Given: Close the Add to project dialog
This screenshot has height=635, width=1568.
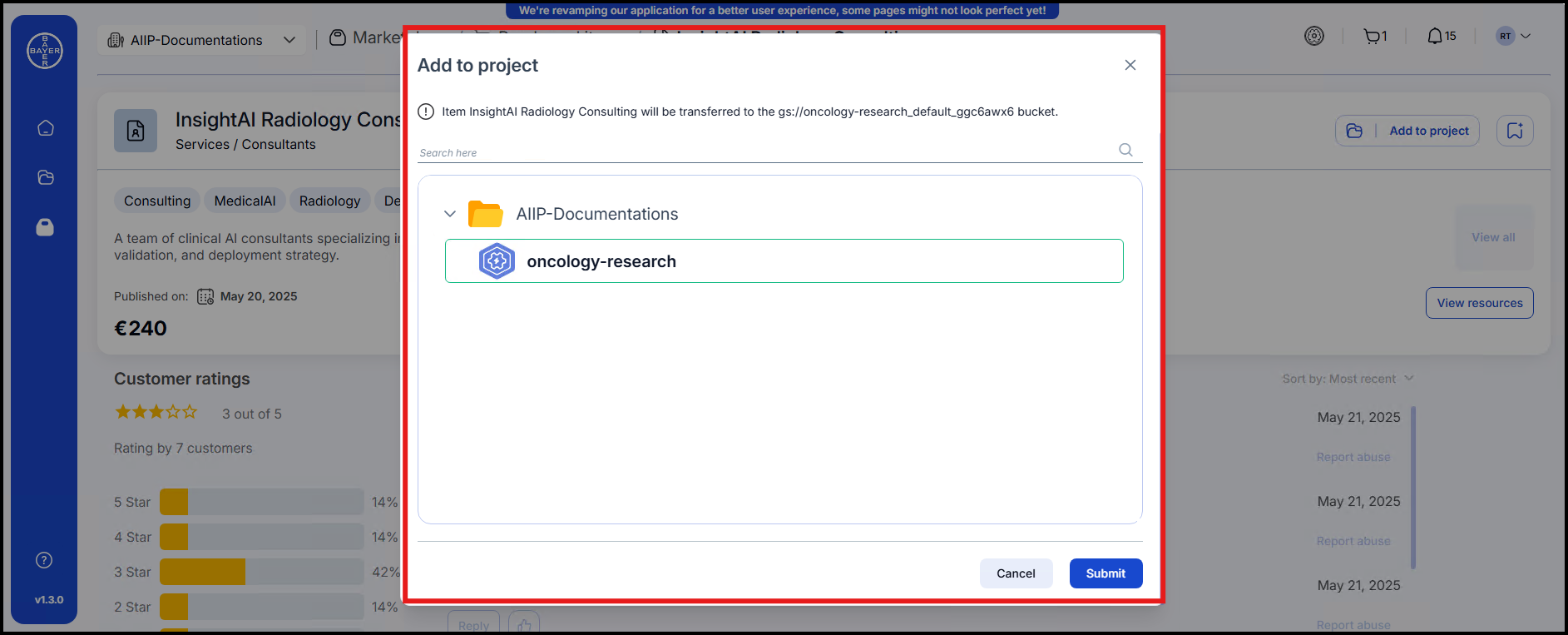Looking at the screenshot, I should tap(1130, 65).
